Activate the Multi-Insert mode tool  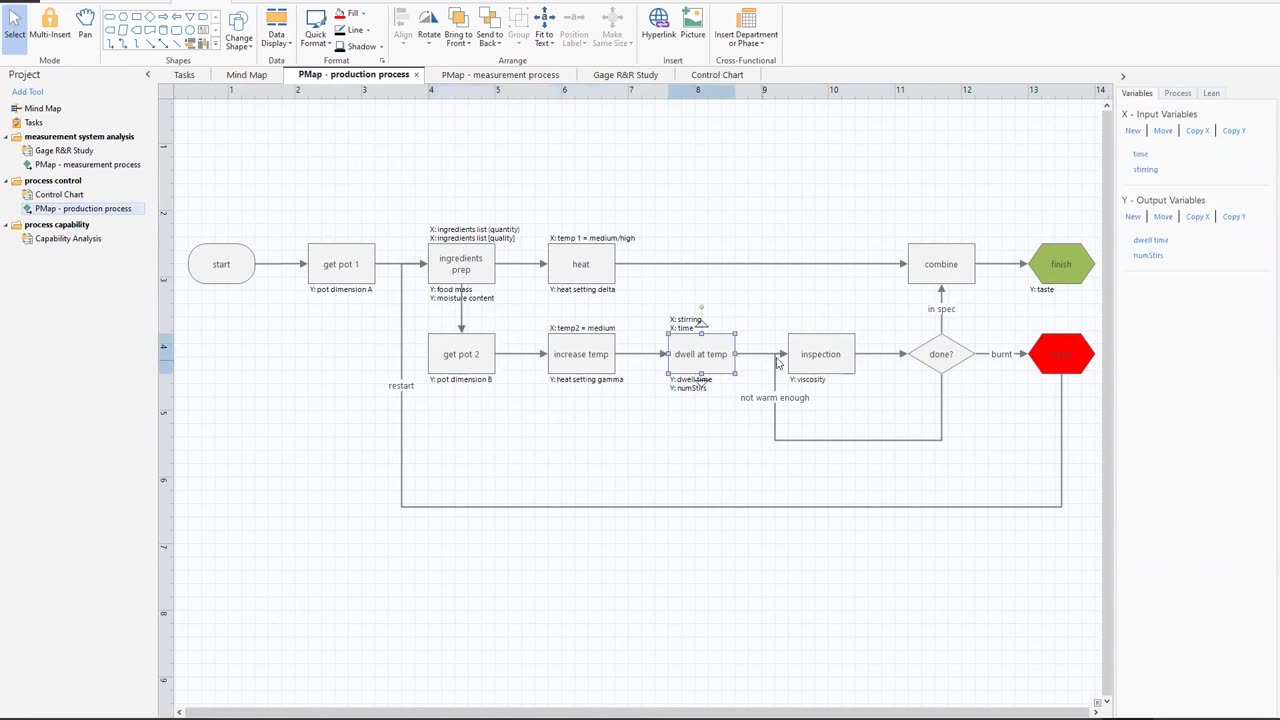50,25
